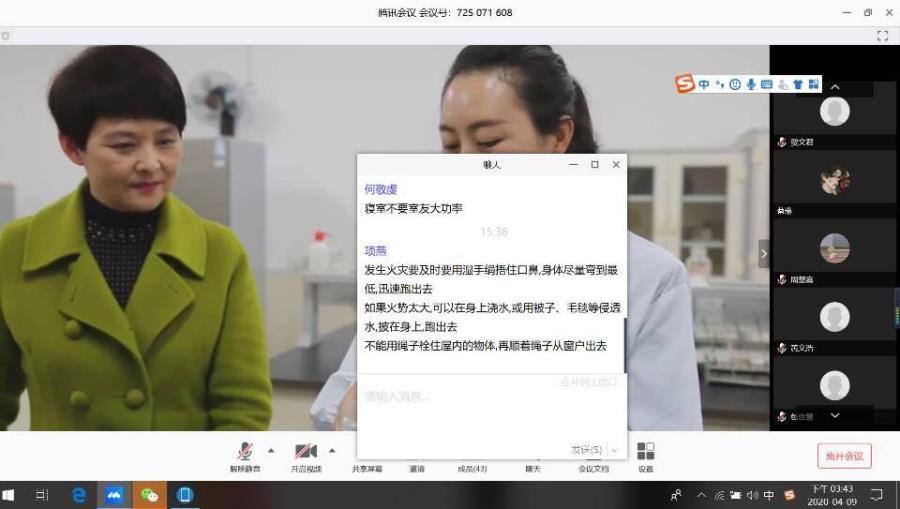
Task: Show hidden system tray icons
Action: (x=701, y=495)
